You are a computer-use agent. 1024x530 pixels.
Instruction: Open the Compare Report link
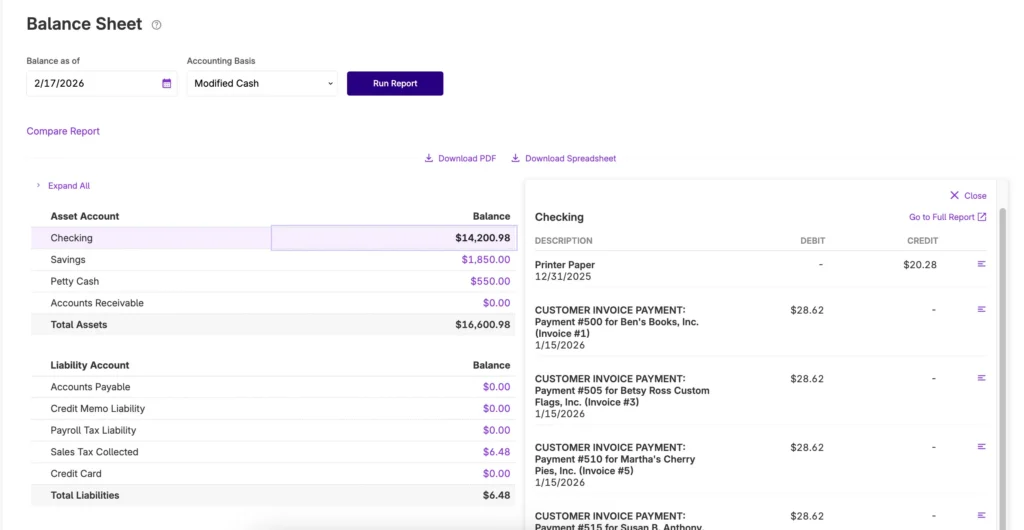63,131
